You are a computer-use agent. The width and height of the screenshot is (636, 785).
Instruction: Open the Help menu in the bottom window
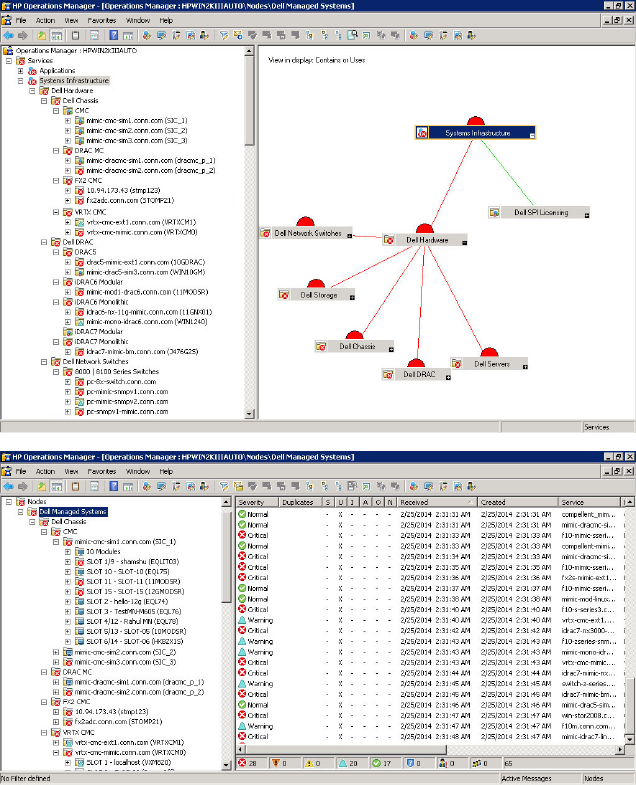tap(166, 472)
